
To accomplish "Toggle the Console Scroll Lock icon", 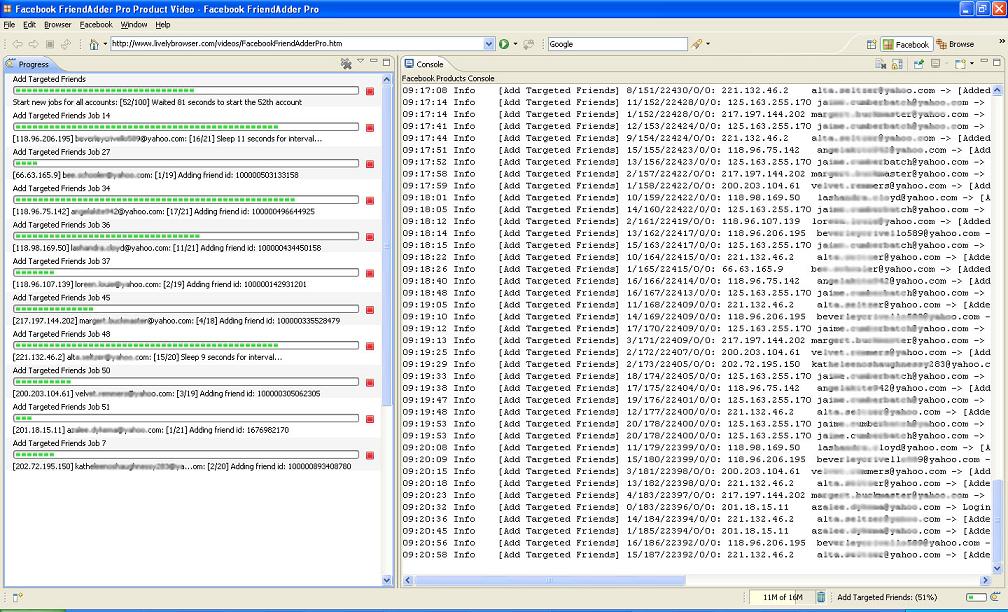I will (897, 64).
